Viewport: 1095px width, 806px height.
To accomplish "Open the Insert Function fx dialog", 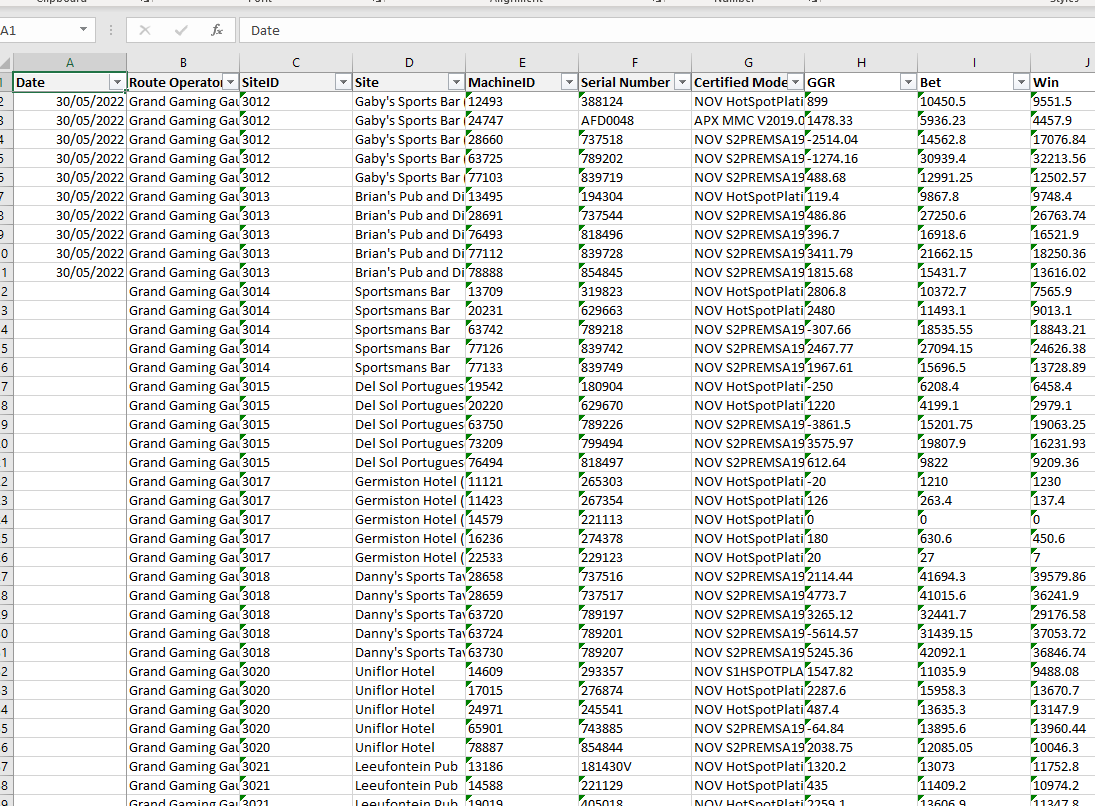I will pos(217,30).
